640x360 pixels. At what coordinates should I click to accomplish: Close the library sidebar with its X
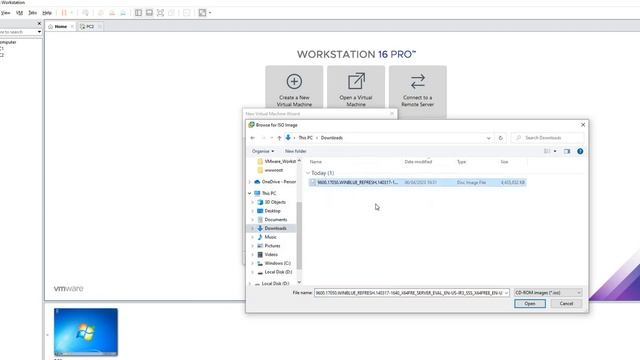pos(39,24)
